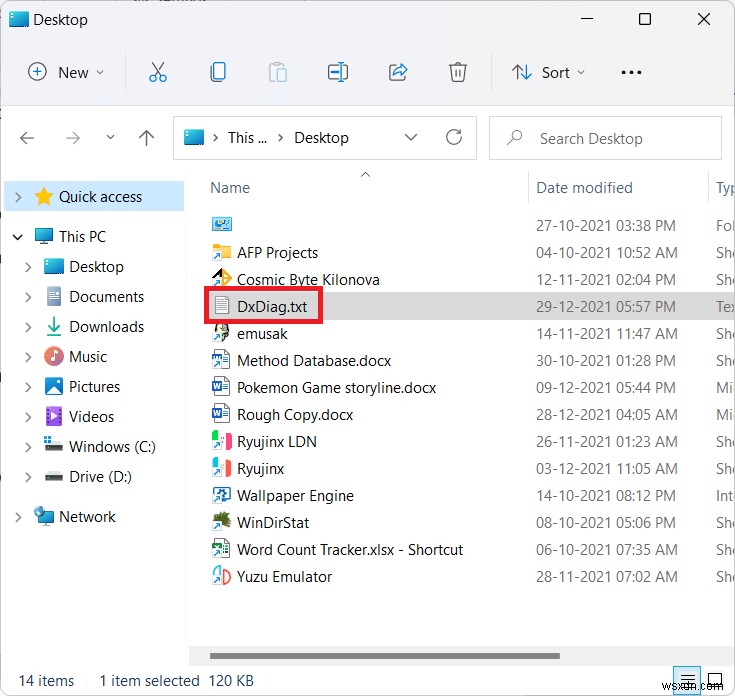Select the DxDiag.txt file icon

point(222,306)
